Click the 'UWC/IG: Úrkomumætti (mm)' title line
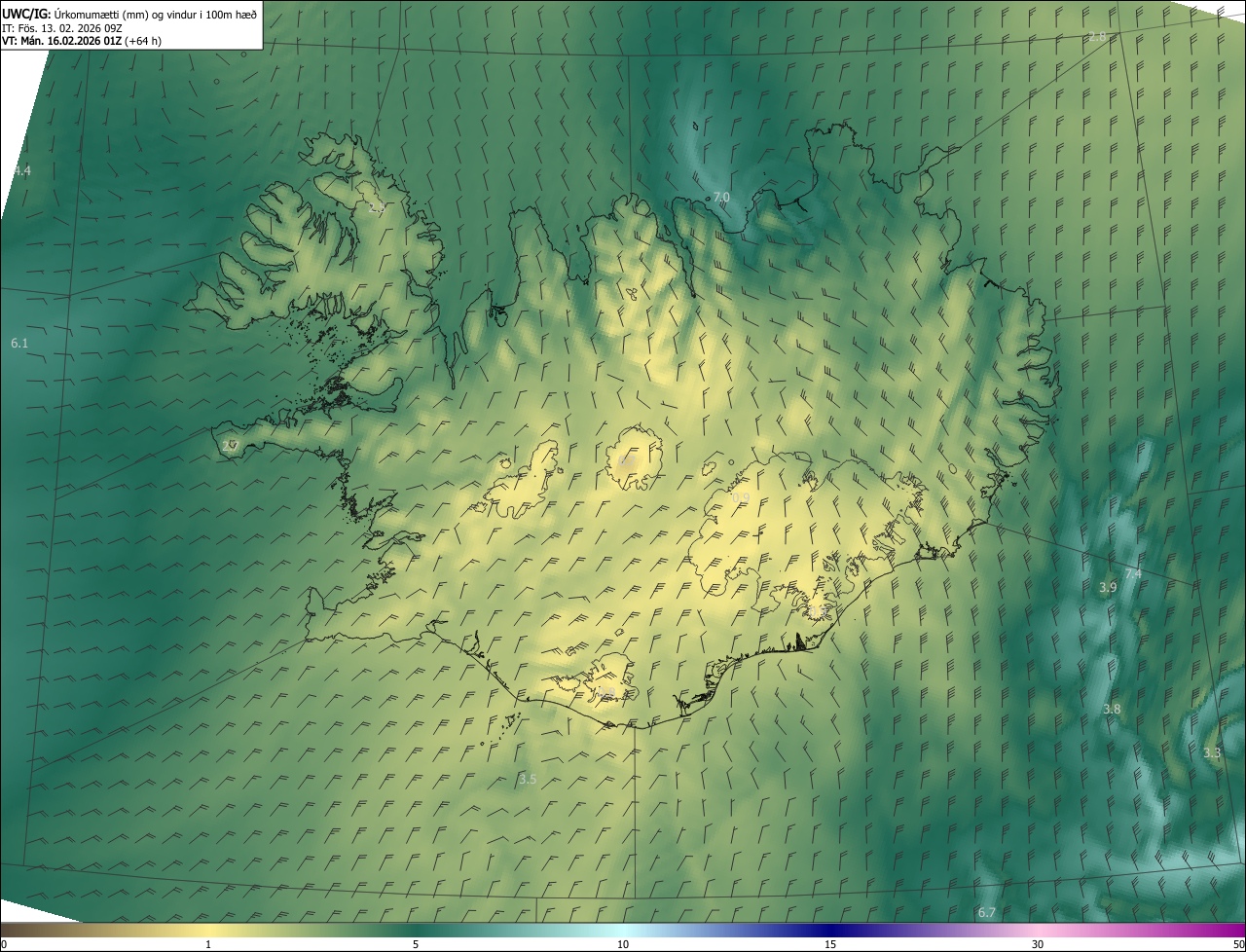Viewport: 1246px width, 952px height. click(x=130, y=13)
